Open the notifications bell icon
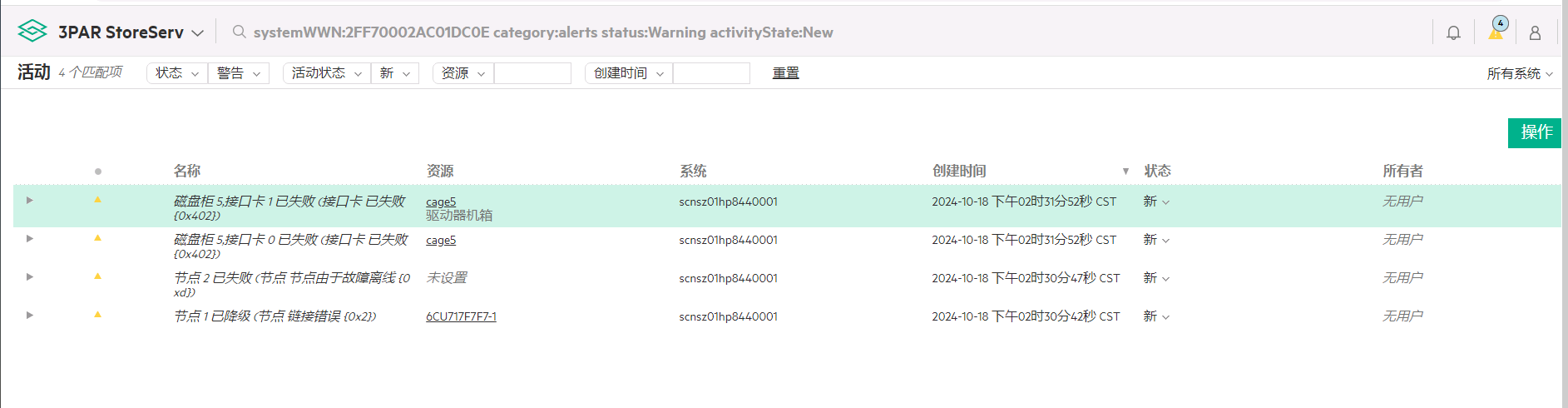 pyautogui.click(x=1453, y=32)
